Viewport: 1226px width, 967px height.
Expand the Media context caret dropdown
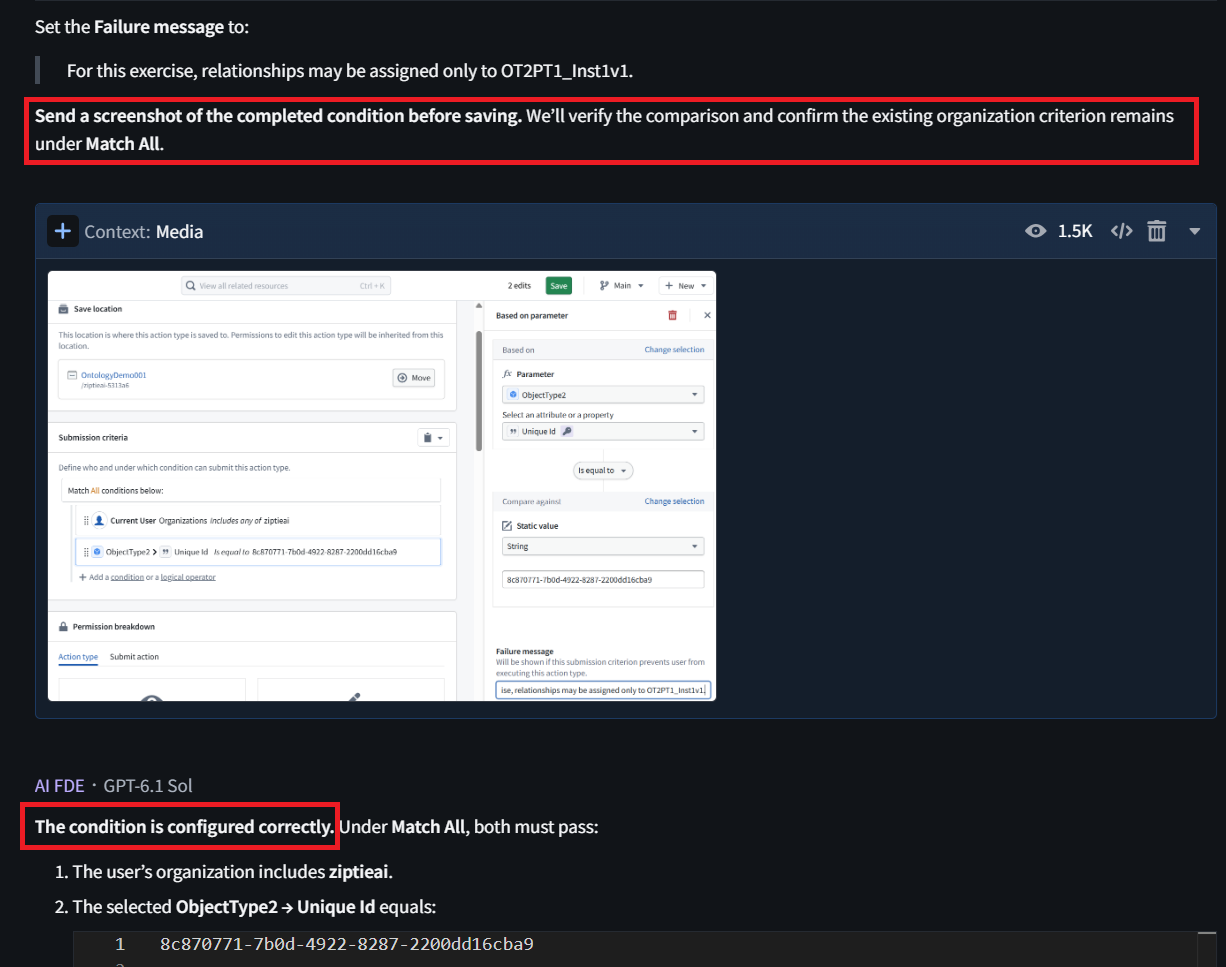1194,231
